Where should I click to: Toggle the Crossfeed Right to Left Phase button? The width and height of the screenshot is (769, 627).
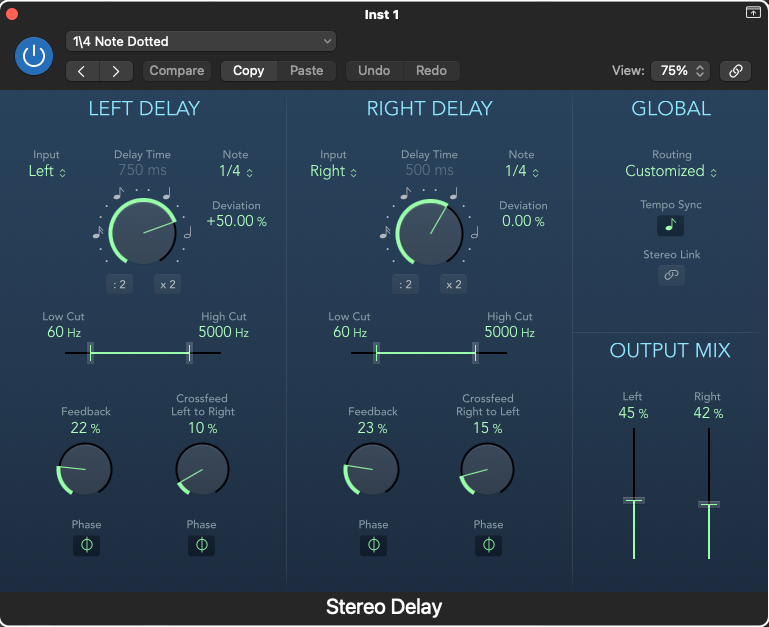(488, 545)
